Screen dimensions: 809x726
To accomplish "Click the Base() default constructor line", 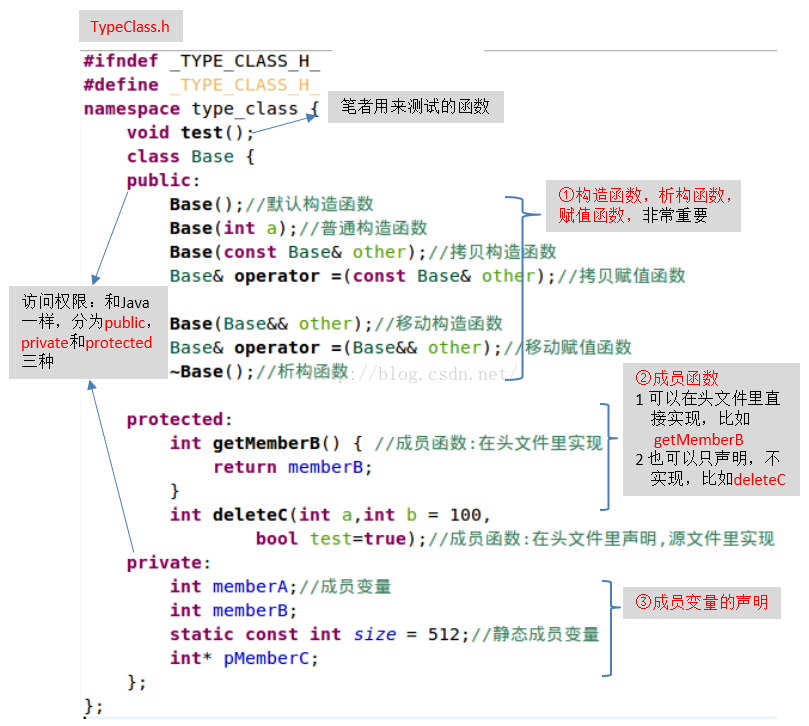I will 271,204.
